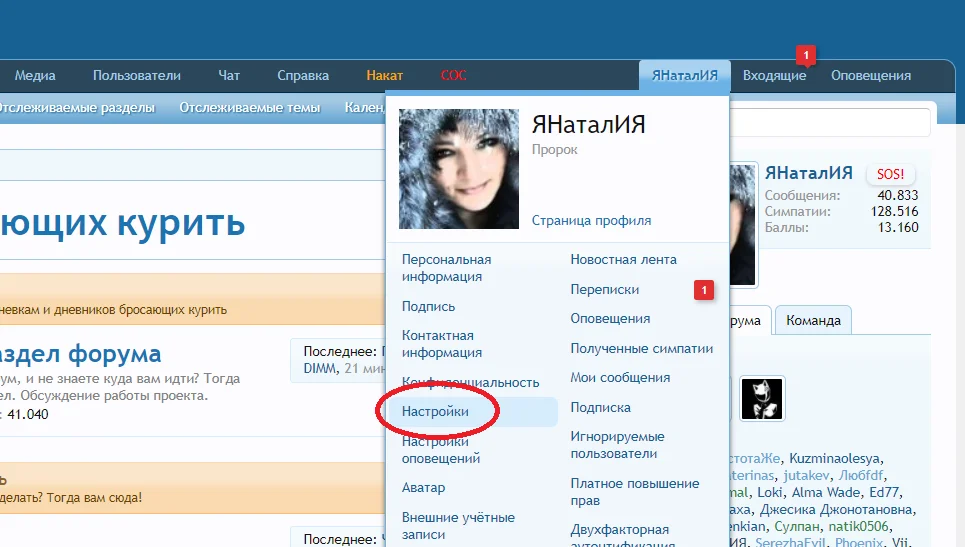Viewport: 965px width, 547px height.
Task: Click the ЯНаталИЯ account tab
Action: 684,76
